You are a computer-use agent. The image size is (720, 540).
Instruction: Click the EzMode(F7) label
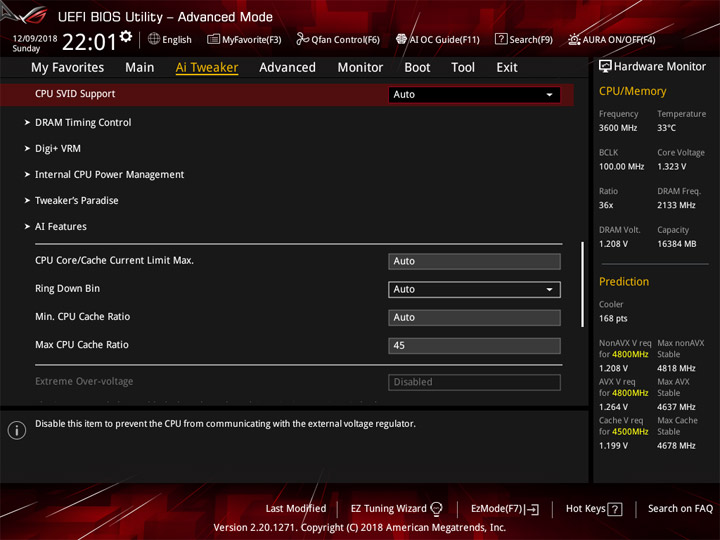pyautogui.click(x=497, y=509)
